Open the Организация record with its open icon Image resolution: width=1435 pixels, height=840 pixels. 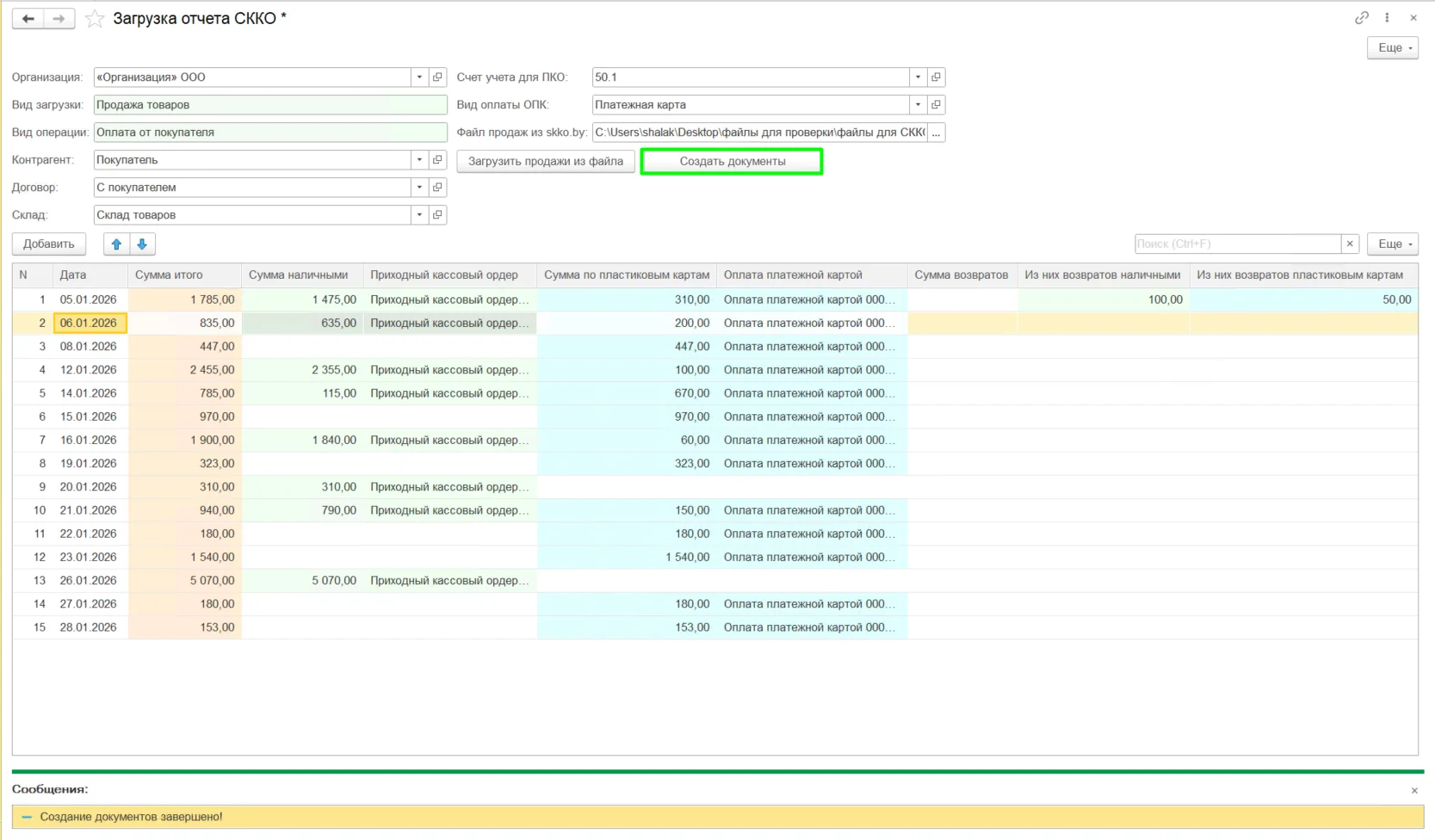click(x=437, y=77)
